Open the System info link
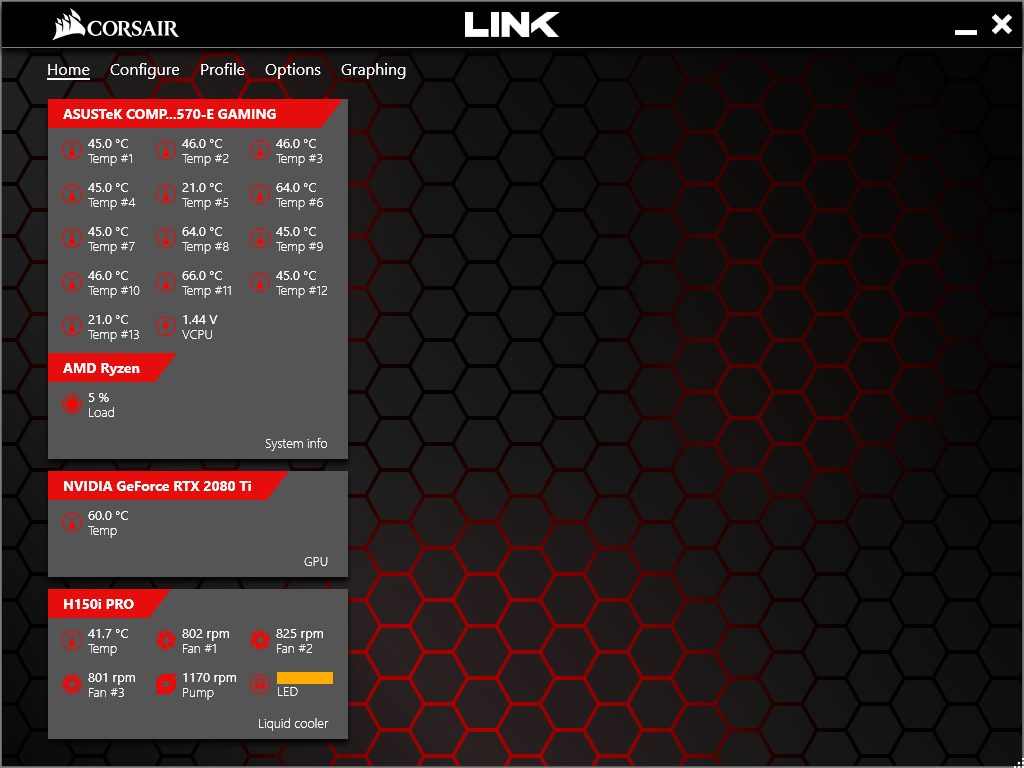Viewport: 1024px width, 768px height. 296,443
